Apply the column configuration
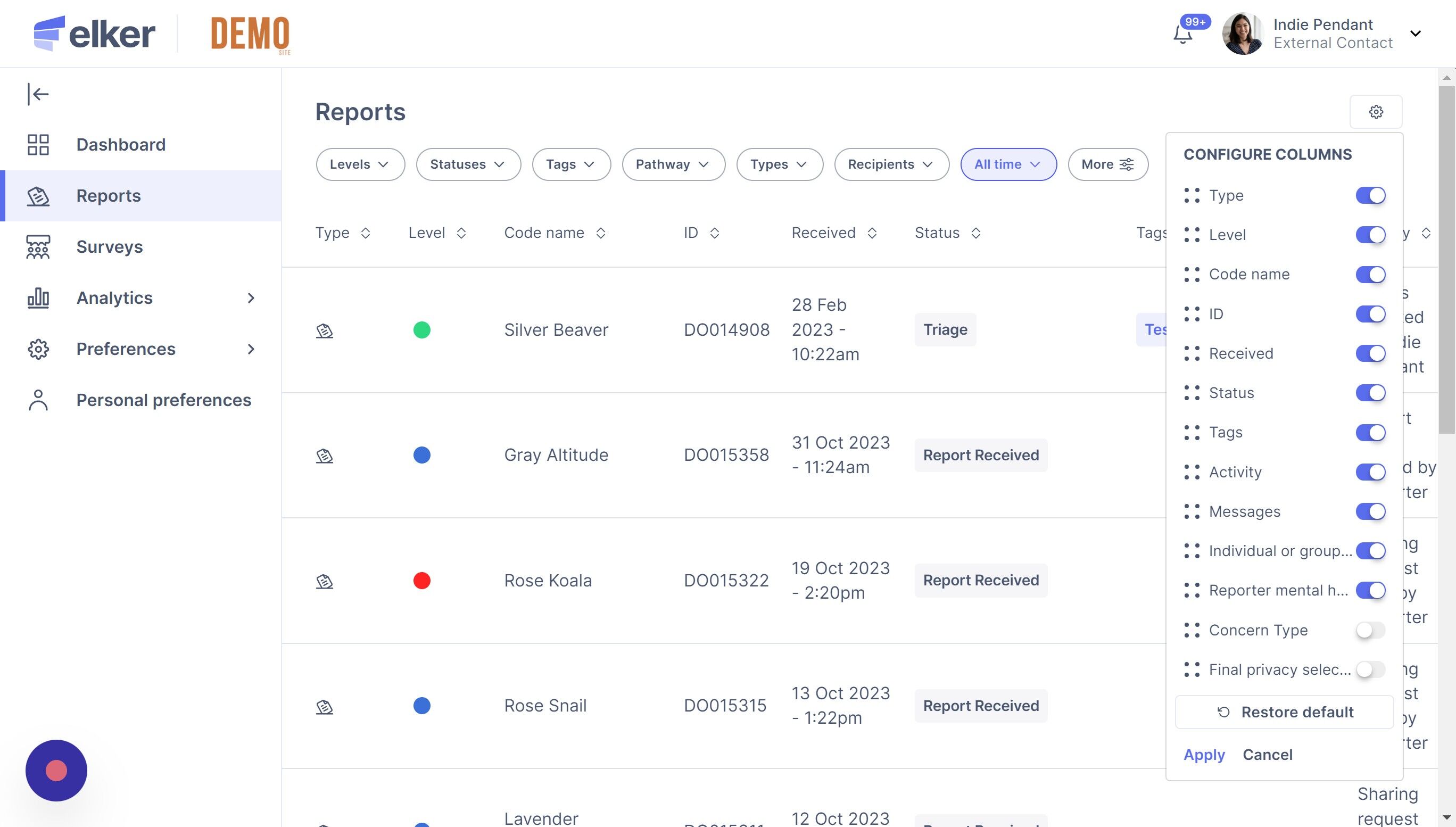Image resolution: width=1456 pixels, height=827 pixels. [1203, 755]
